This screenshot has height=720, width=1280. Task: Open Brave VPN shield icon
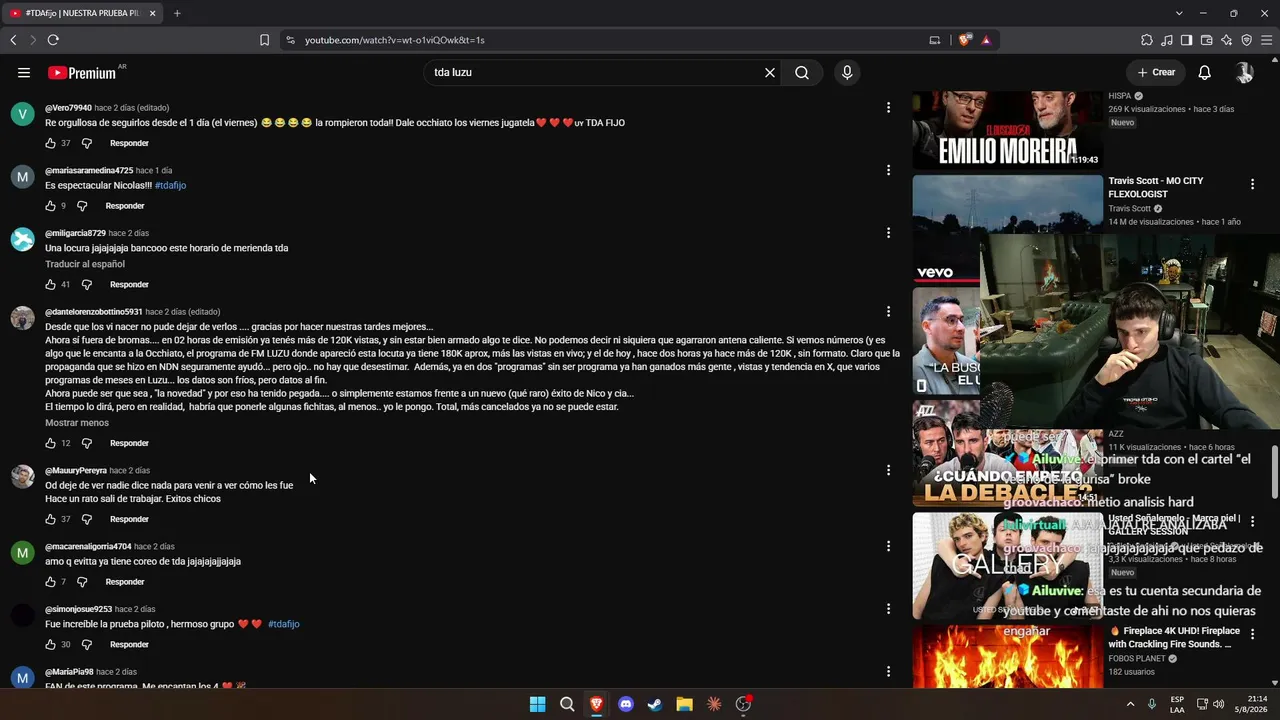(1247, 40)
